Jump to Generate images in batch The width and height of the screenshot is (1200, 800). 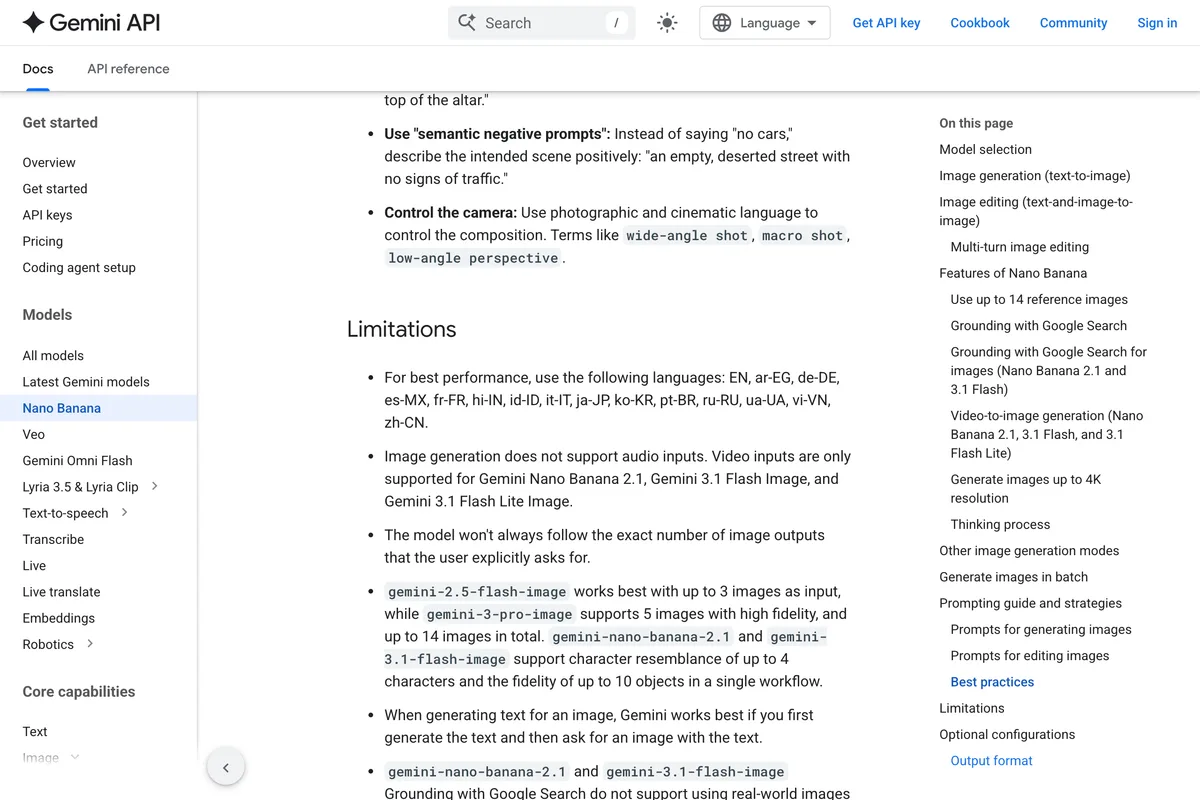1013,577
